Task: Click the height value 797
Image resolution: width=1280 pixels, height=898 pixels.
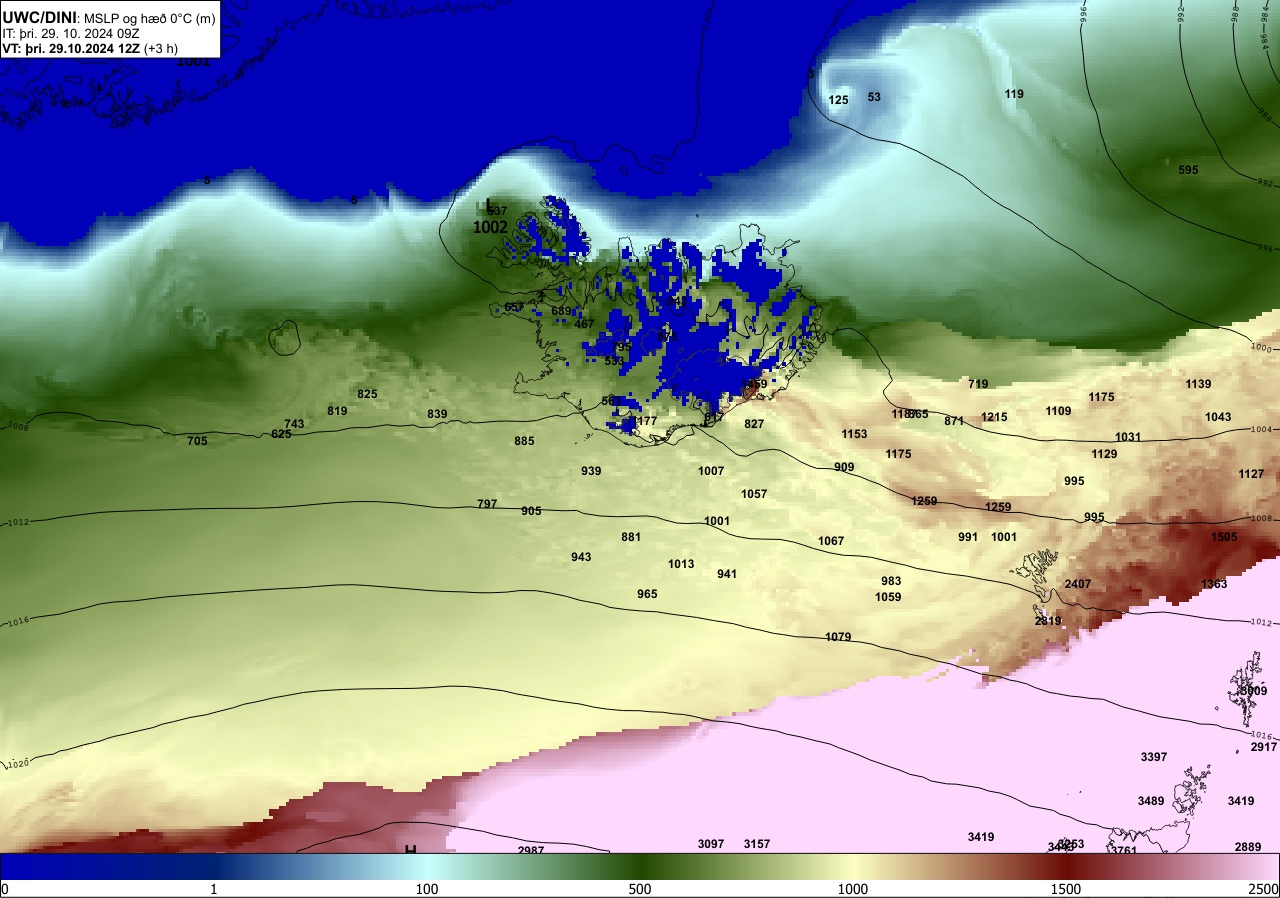Action: pyautogui.click(x=487, y=504)
